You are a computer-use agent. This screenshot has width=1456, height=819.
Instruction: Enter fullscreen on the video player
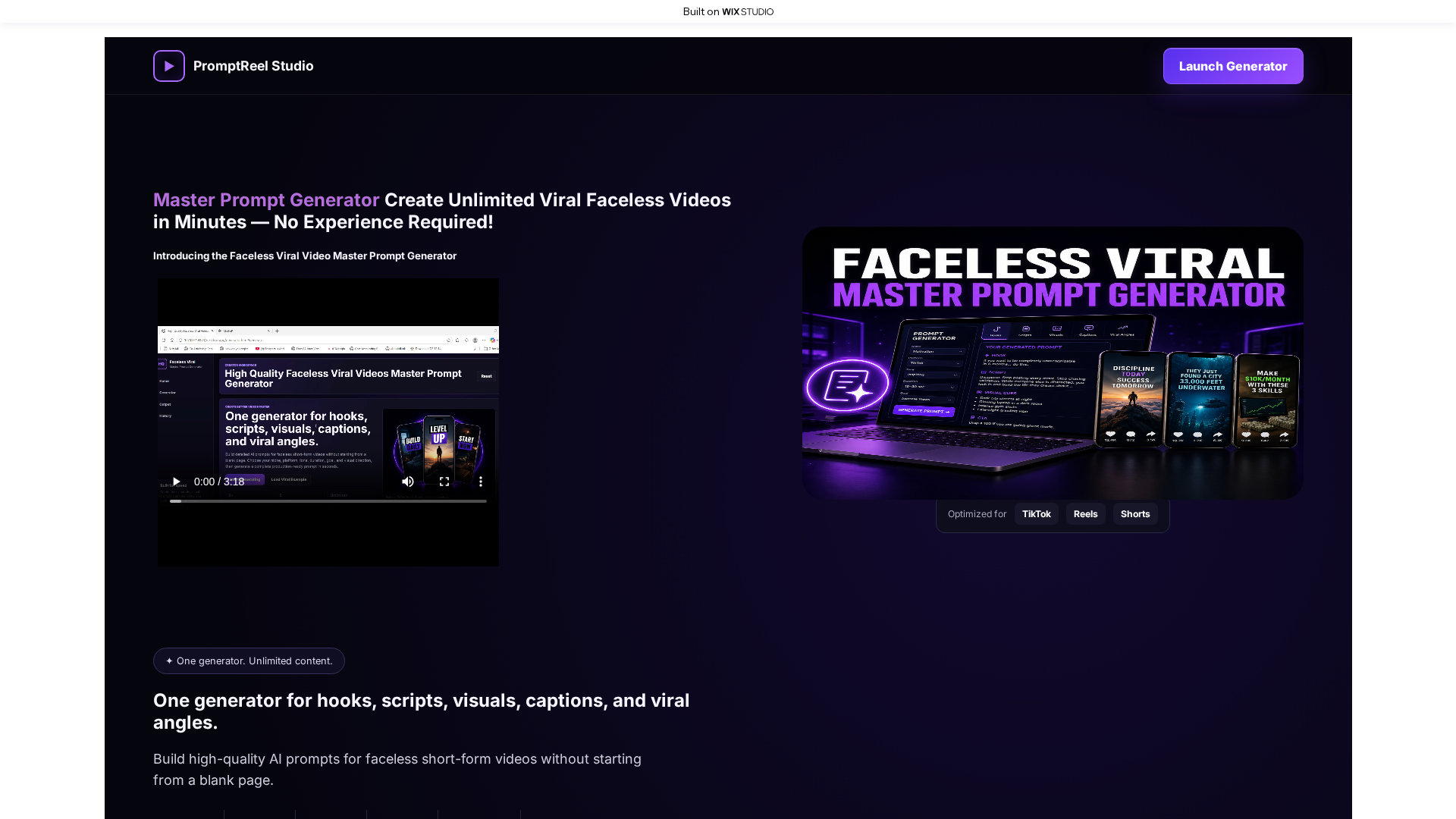click(444, 482)
